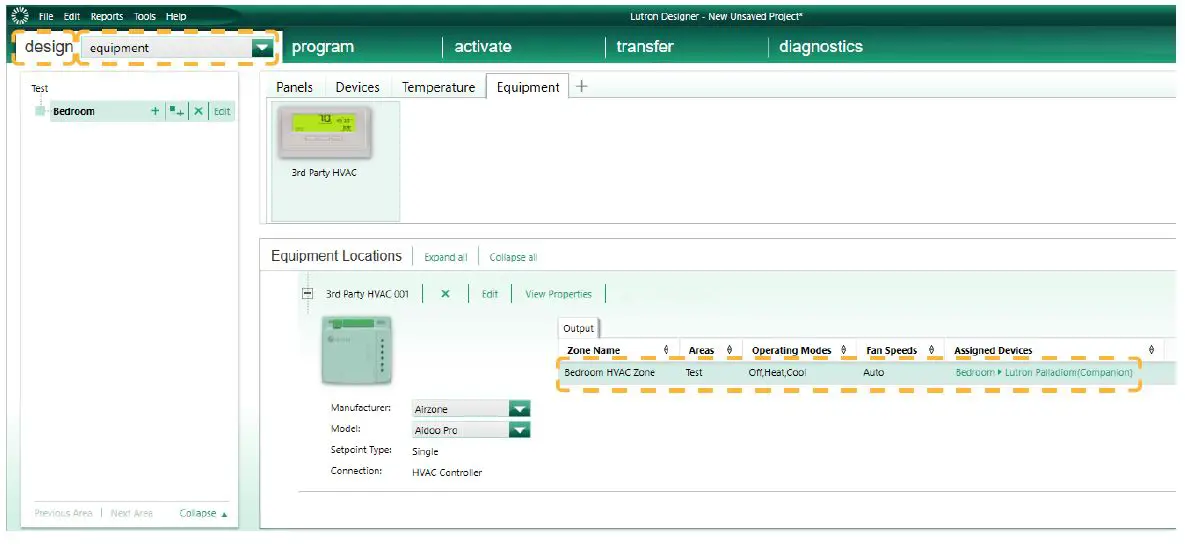
Task: Open the Devices toolbox tab
Action: (x=357, y=87)
